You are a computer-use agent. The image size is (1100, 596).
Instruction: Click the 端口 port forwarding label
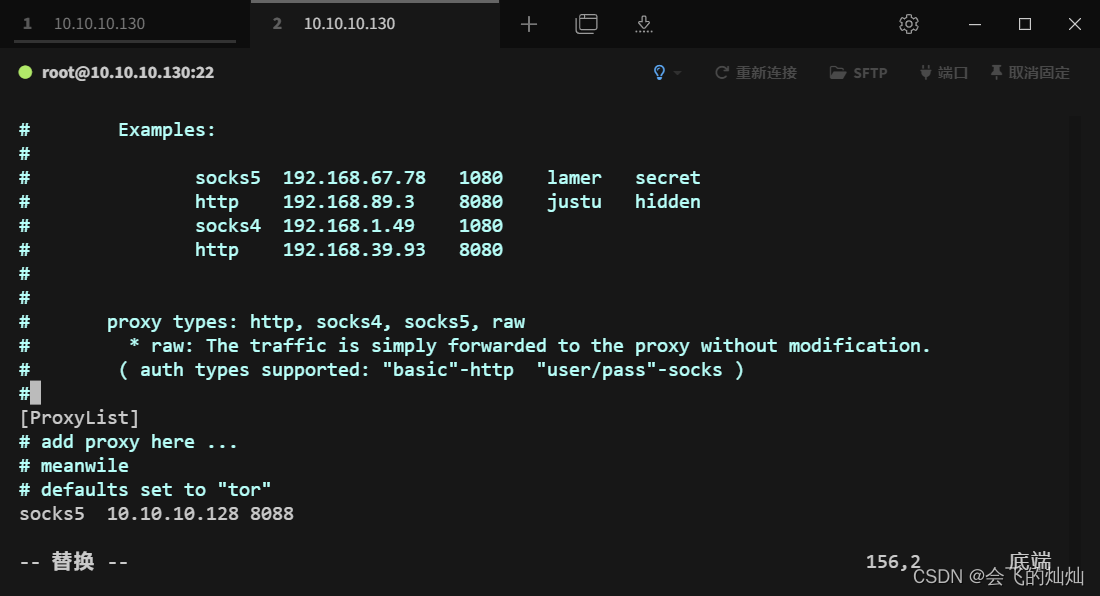pyautogui.click(x=950, y=72)
